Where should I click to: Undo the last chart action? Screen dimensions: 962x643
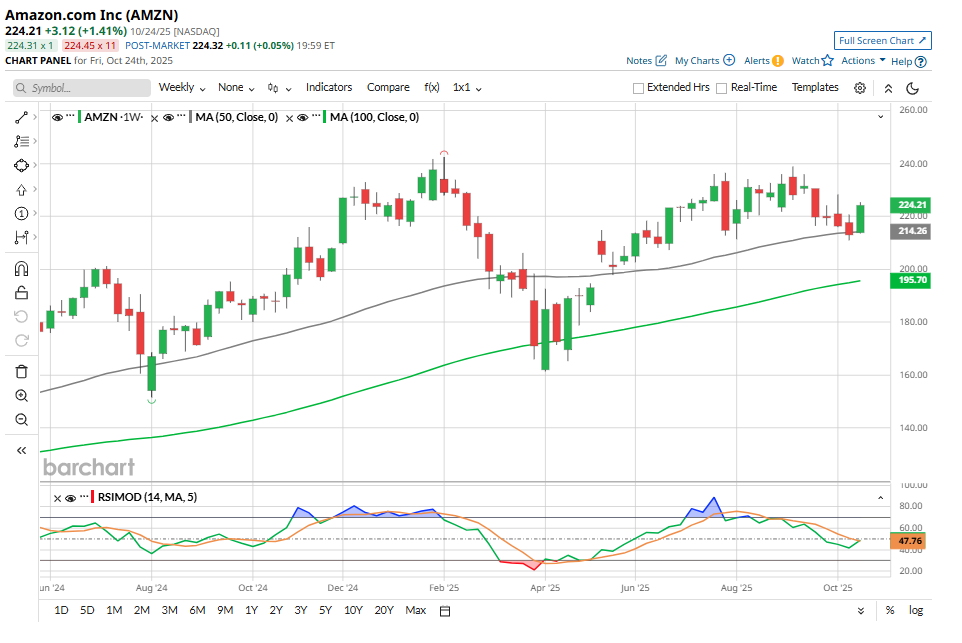(21, 317)
